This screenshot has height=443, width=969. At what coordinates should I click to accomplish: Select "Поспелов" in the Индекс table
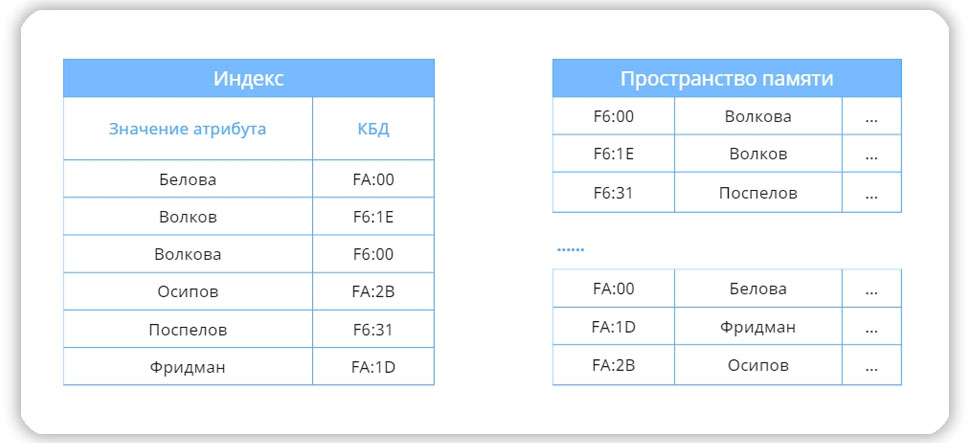coord(187,329)
